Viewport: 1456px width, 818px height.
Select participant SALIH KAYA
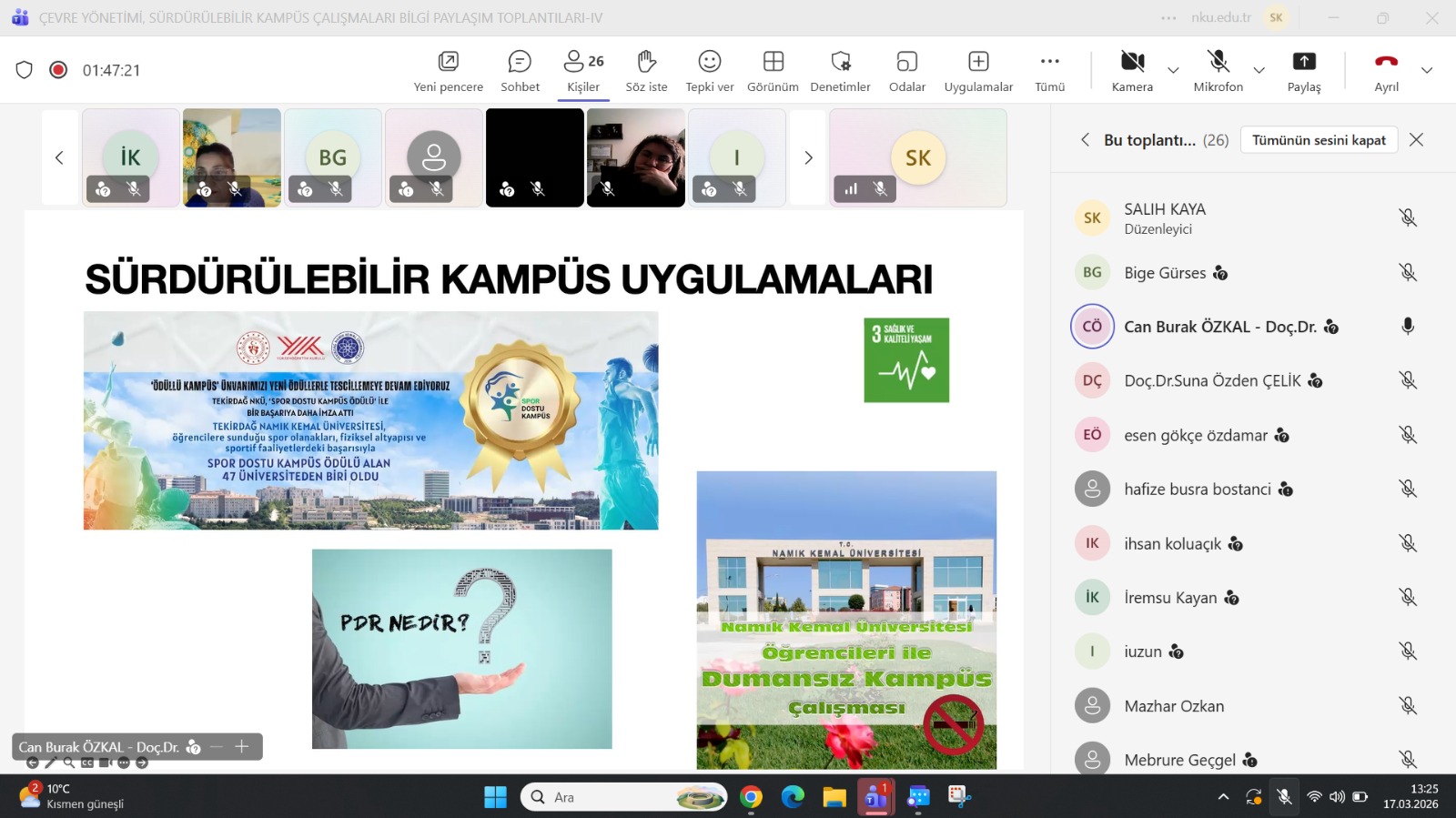click(1253, 217)
